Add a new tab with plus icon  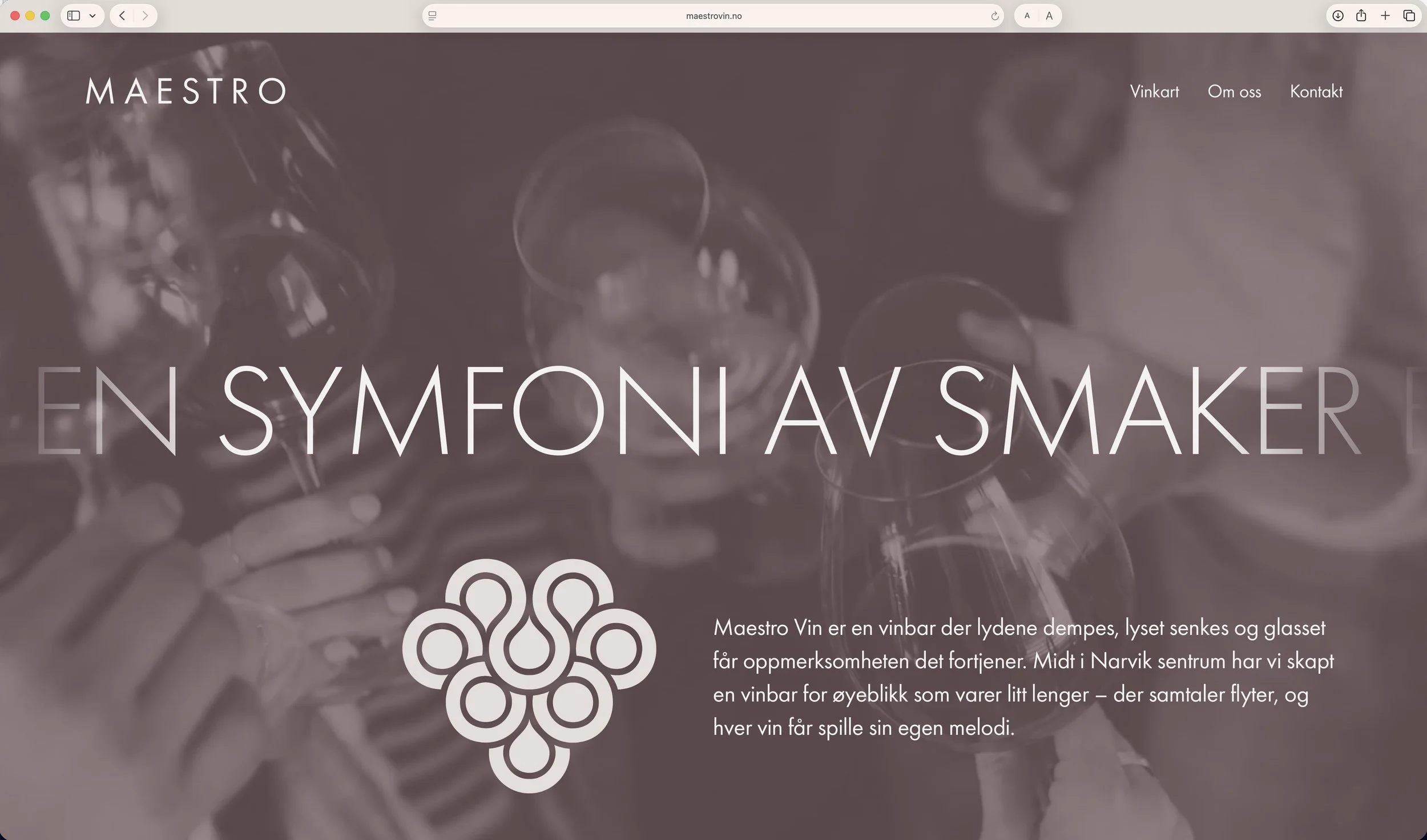click(1385, 16)
